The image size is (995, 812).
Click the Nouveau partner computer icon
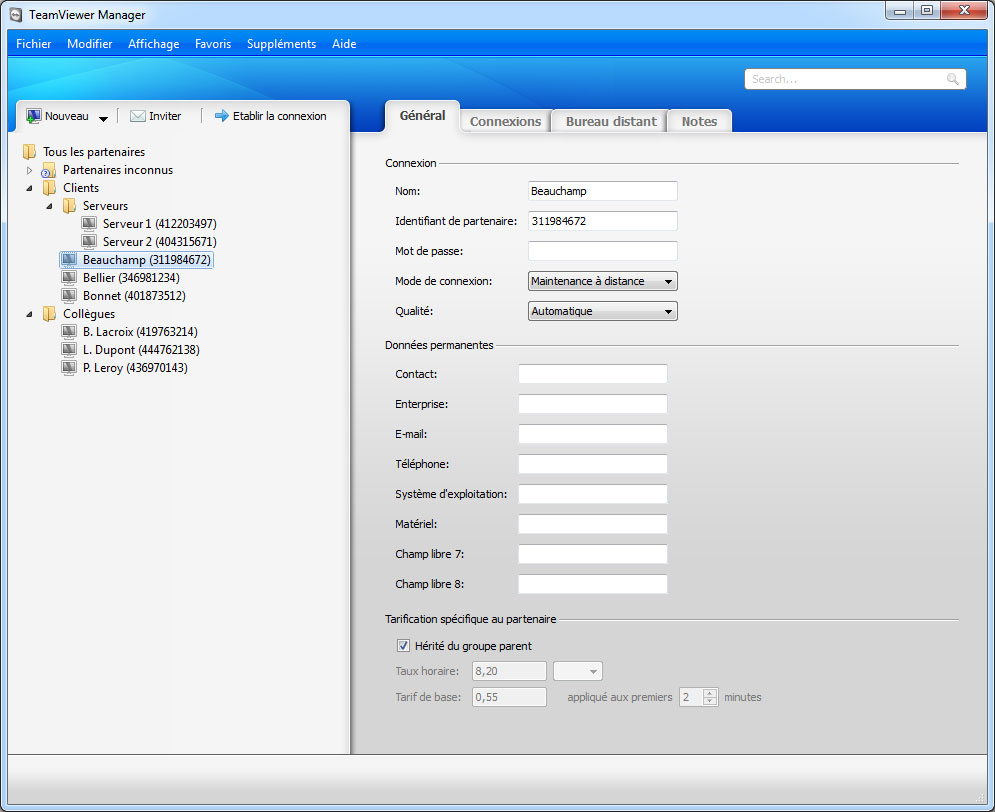coord(34,116)
